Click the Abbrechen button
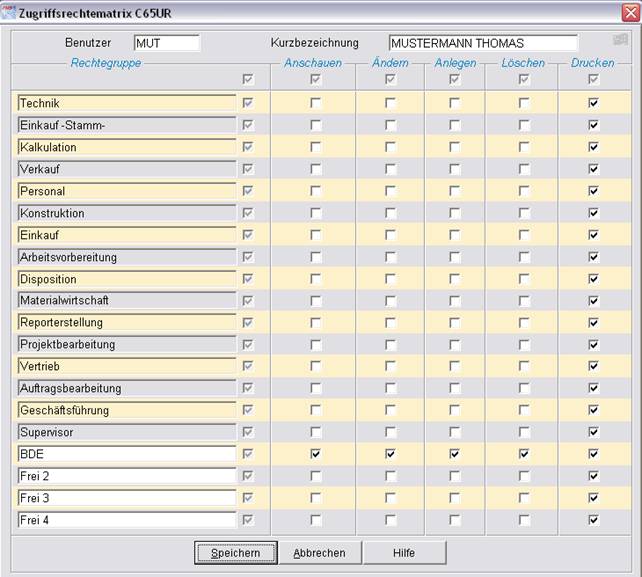 point(319,553)
